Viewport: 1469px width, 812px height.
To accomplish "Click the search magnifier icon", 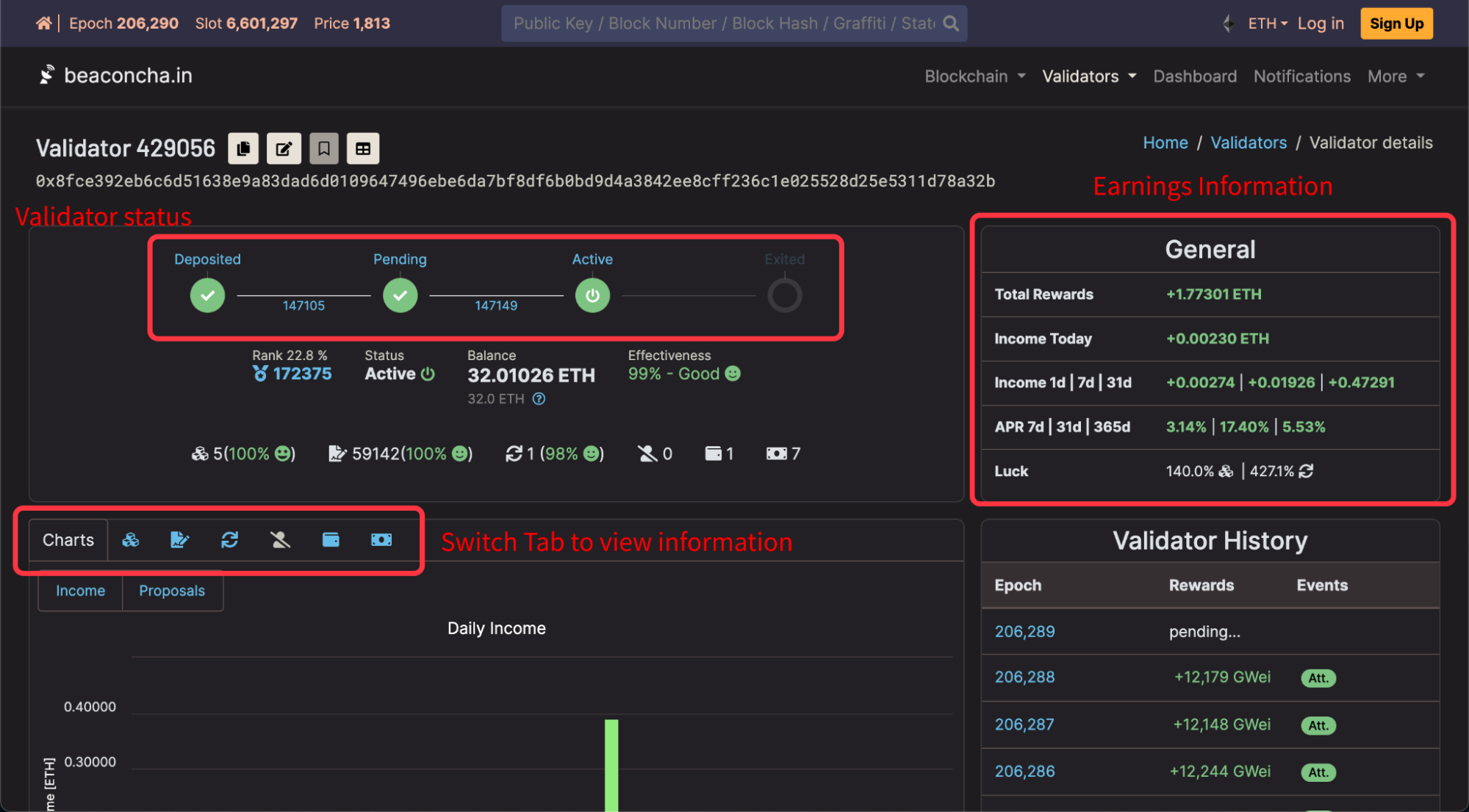I will pos(951,24).
